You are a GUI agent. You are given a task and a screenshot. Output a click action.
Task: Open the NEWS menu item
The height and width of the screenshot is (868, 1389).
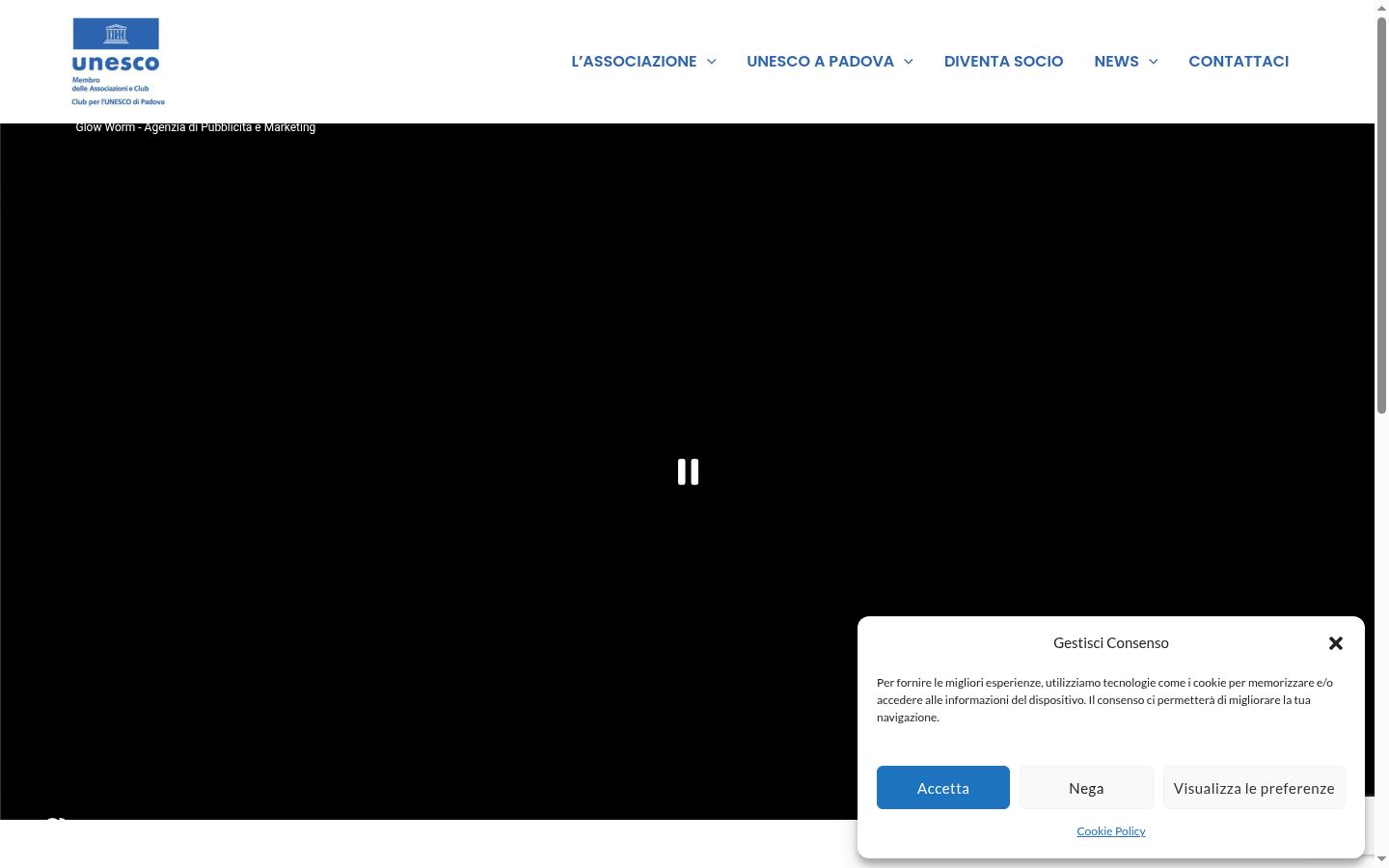coord(1116,62)
